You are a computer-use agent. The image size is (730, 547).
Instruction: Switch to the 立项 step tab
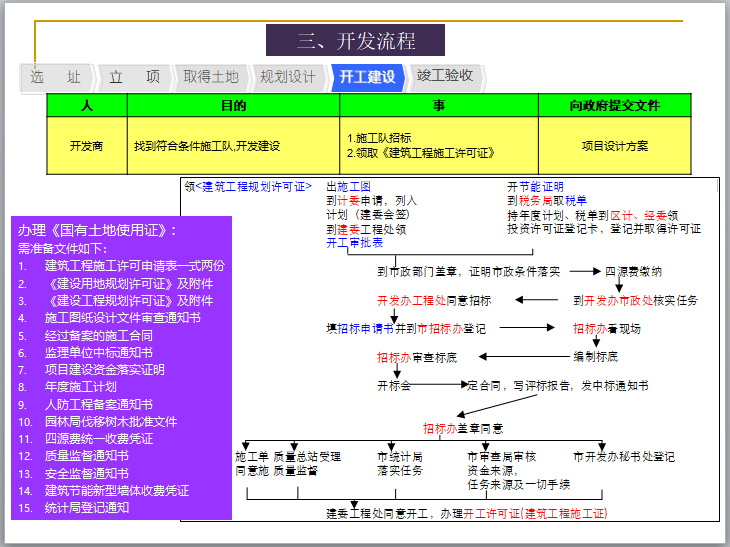point(134,77)
